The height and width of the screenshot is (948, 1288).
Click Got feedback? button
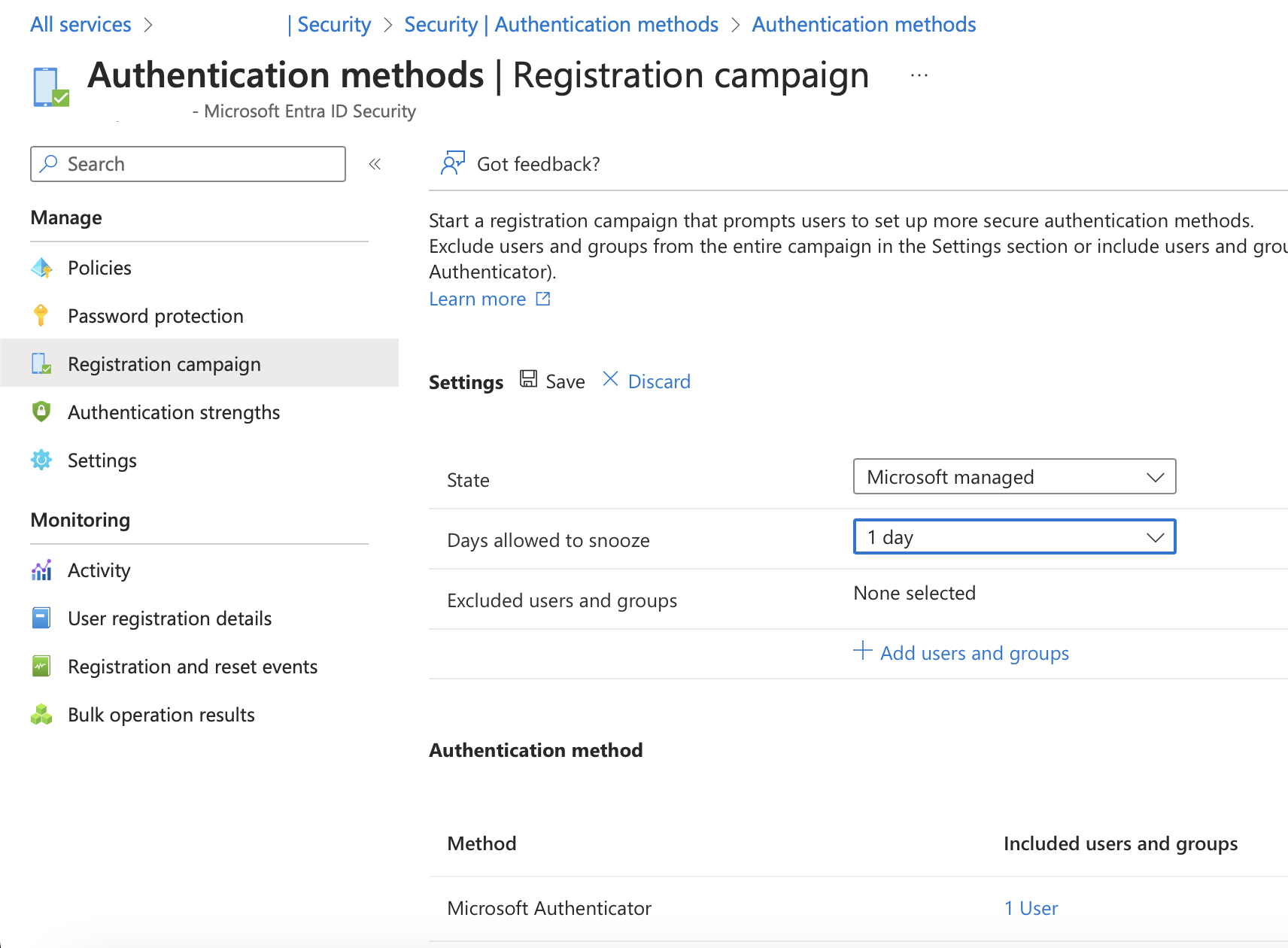(521, 163)
